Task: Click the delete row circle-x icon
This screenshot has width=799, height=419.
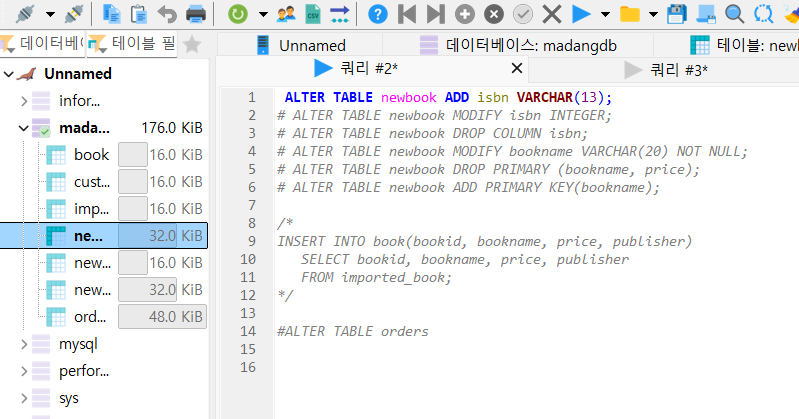Action: point(493,14)
